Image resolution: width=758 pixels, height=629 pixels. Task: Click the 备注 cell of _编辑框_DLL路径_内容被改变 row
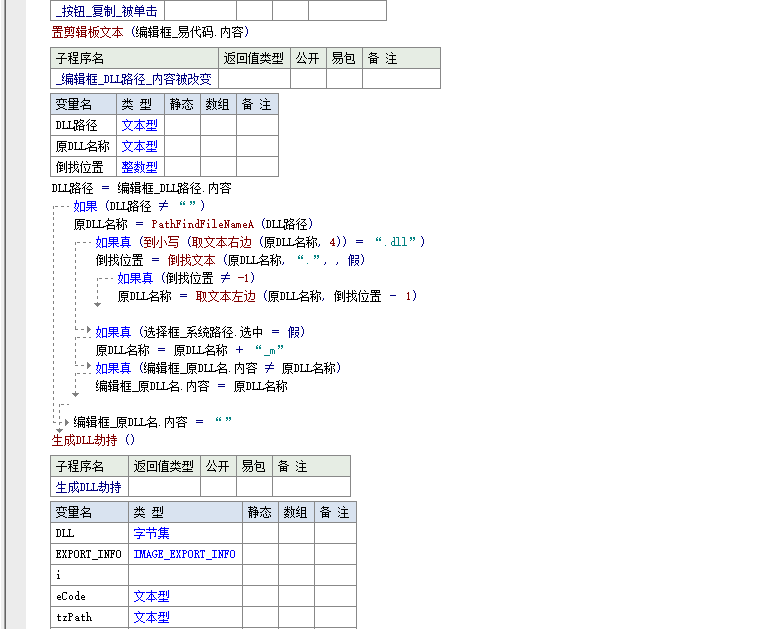click(401, 79)
